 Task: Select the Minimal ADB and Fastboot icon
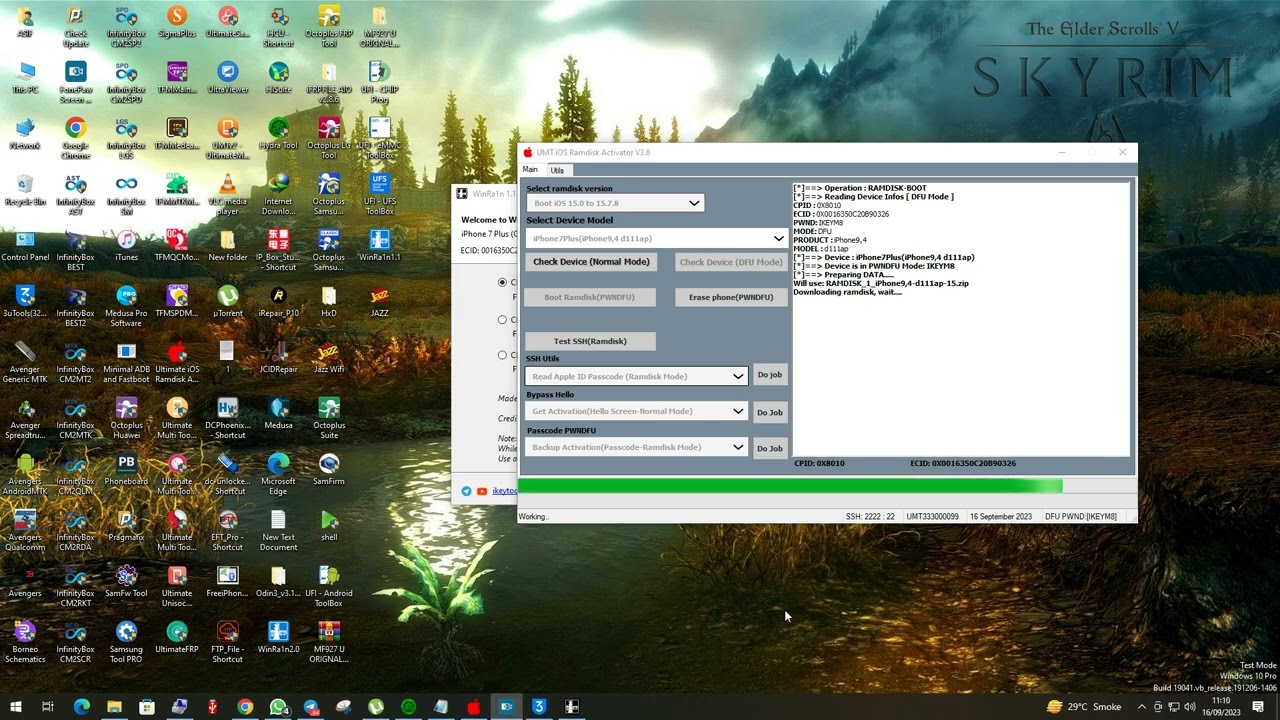(x=126, y=362)
